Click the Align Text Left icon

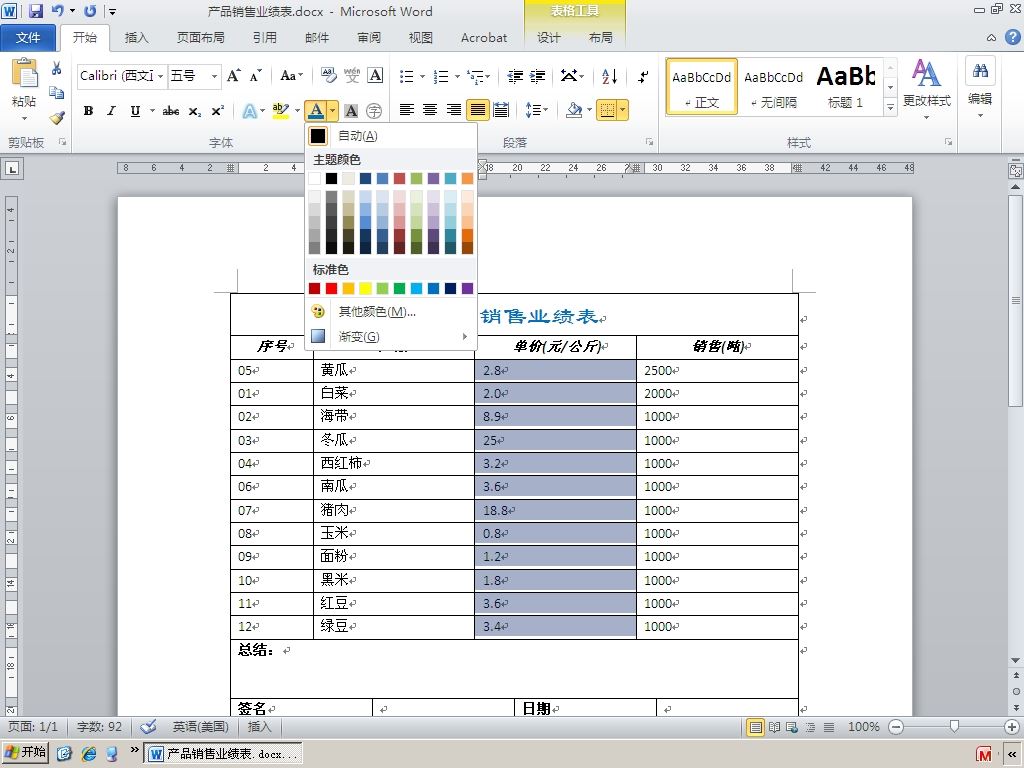coord(406,110)
